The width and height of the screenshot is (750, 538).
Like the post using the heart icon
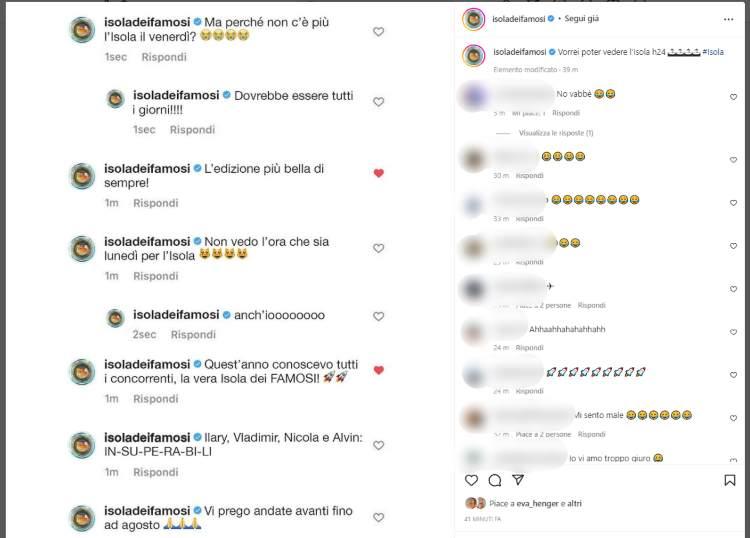(471, 480)
